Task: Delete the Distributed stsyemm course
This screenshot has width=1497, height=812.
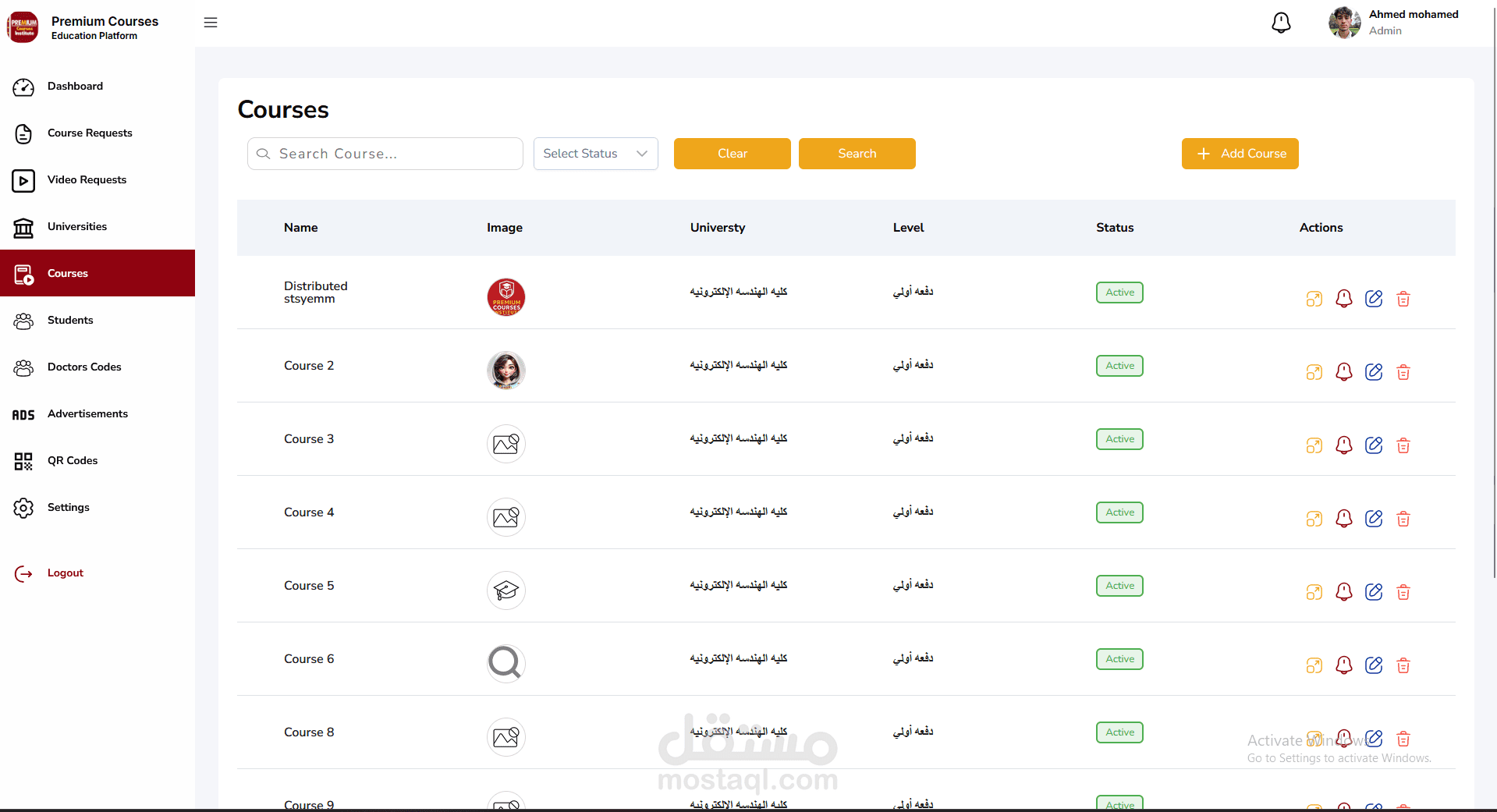Action: tap(1403, 299)
